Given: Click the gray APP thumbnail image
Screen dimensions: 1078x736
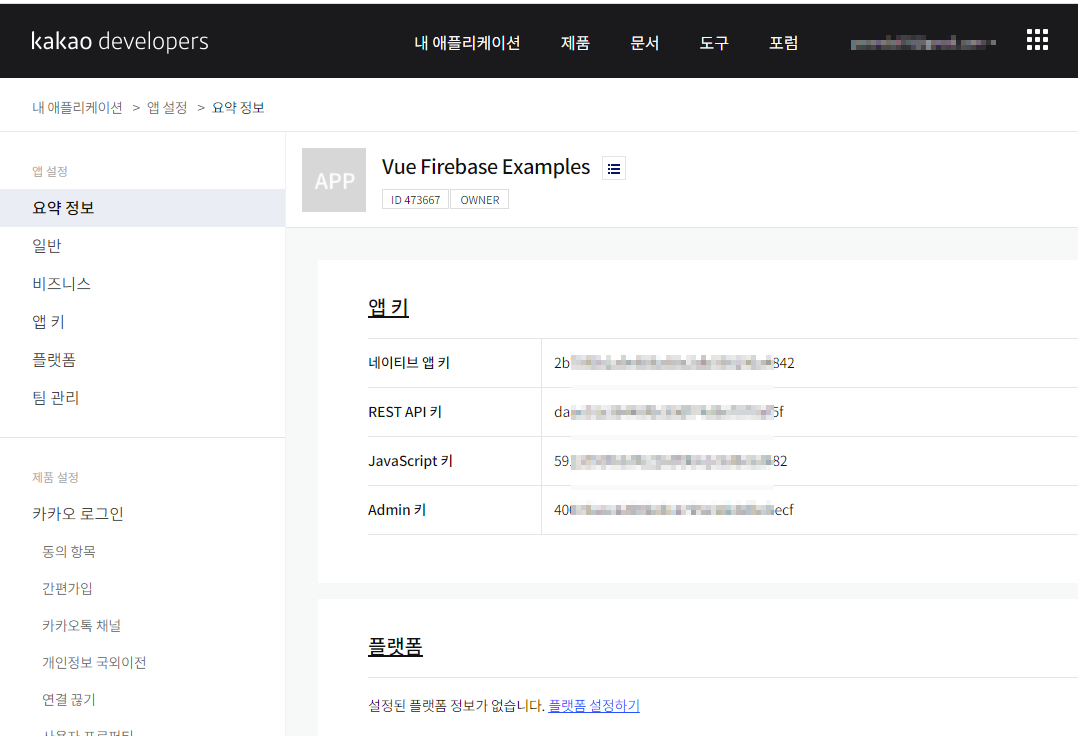Looking at the screenshot, I should (x=334, y=180).
